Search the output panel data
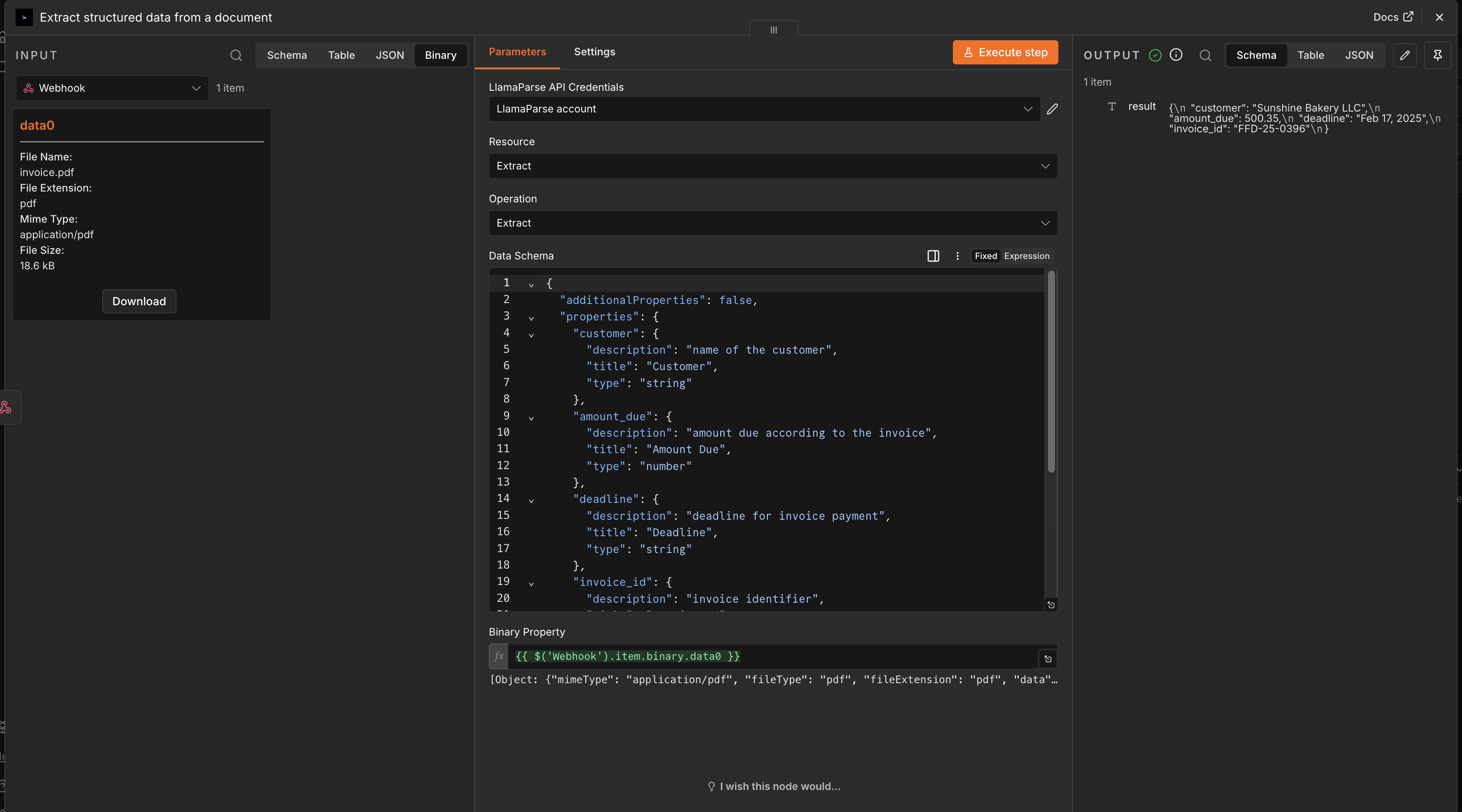The height and width of the screenshot is (812, 1462). click(x=1206, y=55)
